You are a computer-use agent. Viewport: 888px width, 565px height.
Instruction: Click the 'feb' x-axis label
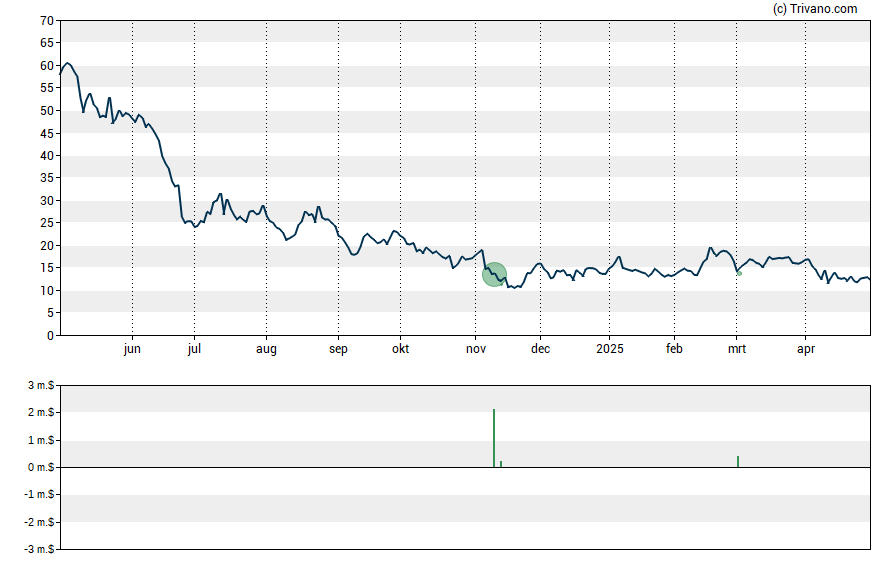coord(674,349)
